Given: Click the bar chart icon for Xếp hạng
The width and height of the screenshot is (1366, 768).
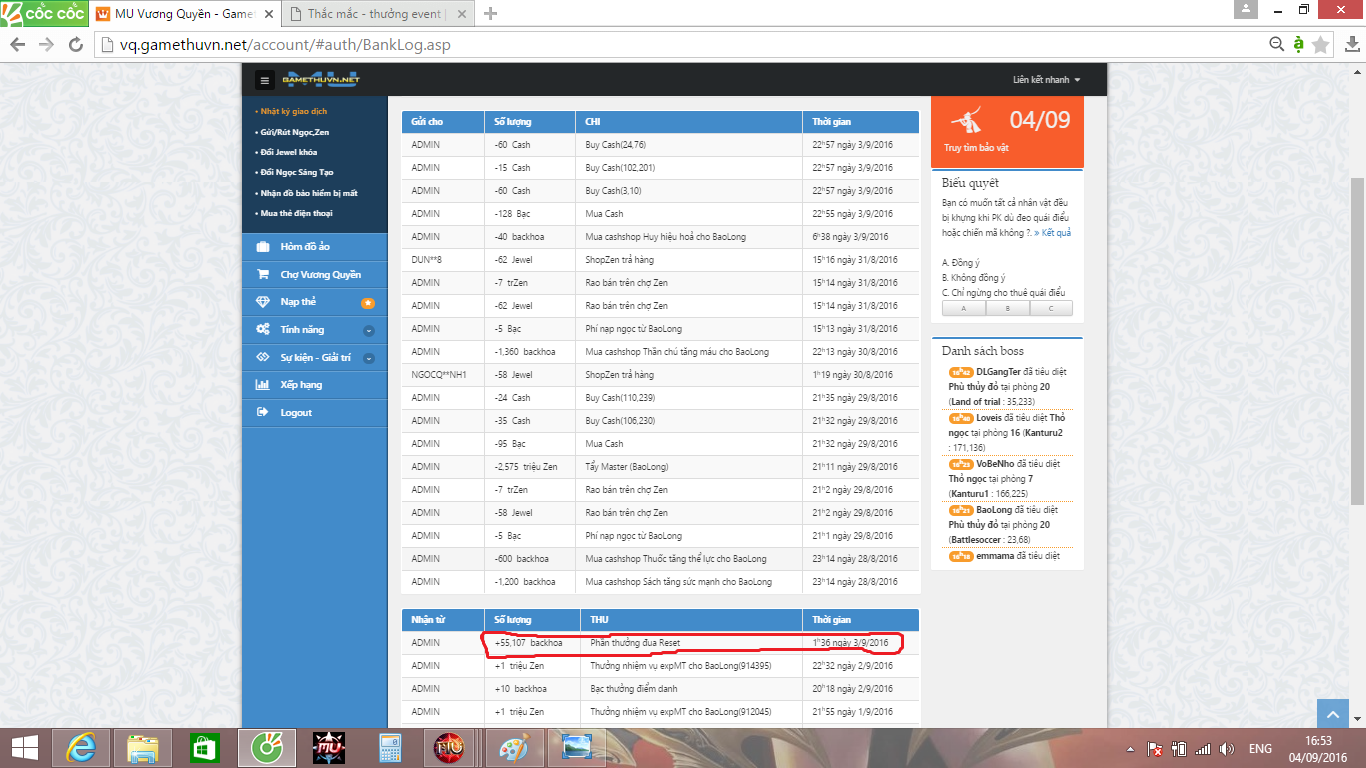Looking at the screenshot, I should pos(263,385).
